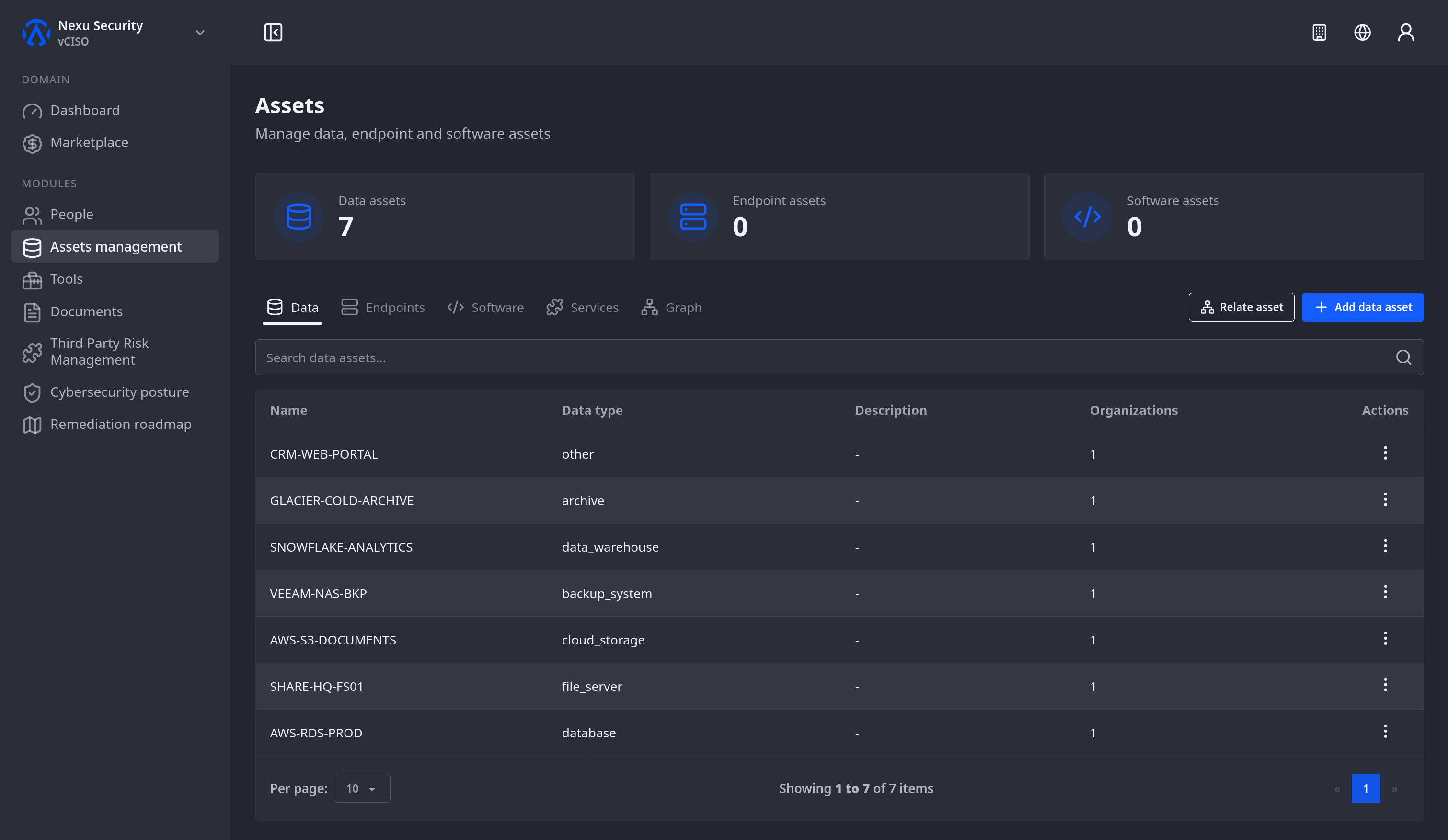This screenshot has width=1448, height=840.
Task: Open actions menu for AWS-S3-DOCUMENTS
Action: click(x=1385, y=638)
